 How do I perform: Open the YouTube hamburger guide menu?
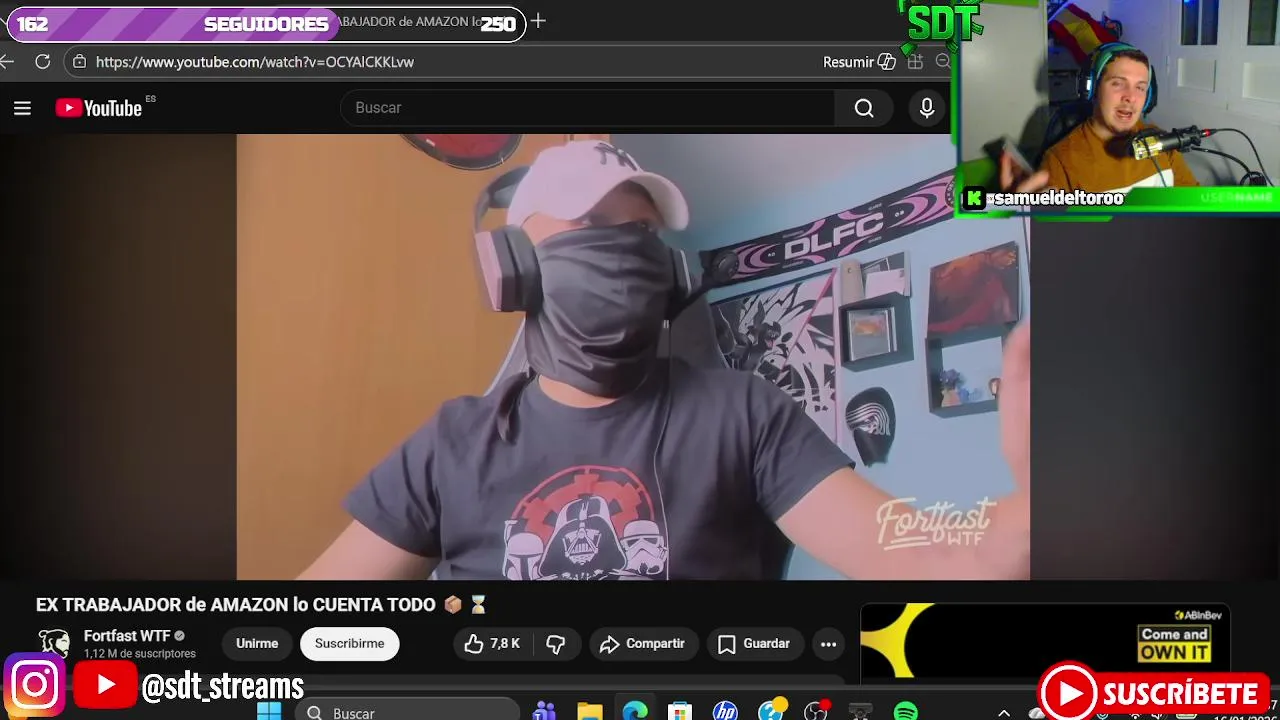click(22, 108)
